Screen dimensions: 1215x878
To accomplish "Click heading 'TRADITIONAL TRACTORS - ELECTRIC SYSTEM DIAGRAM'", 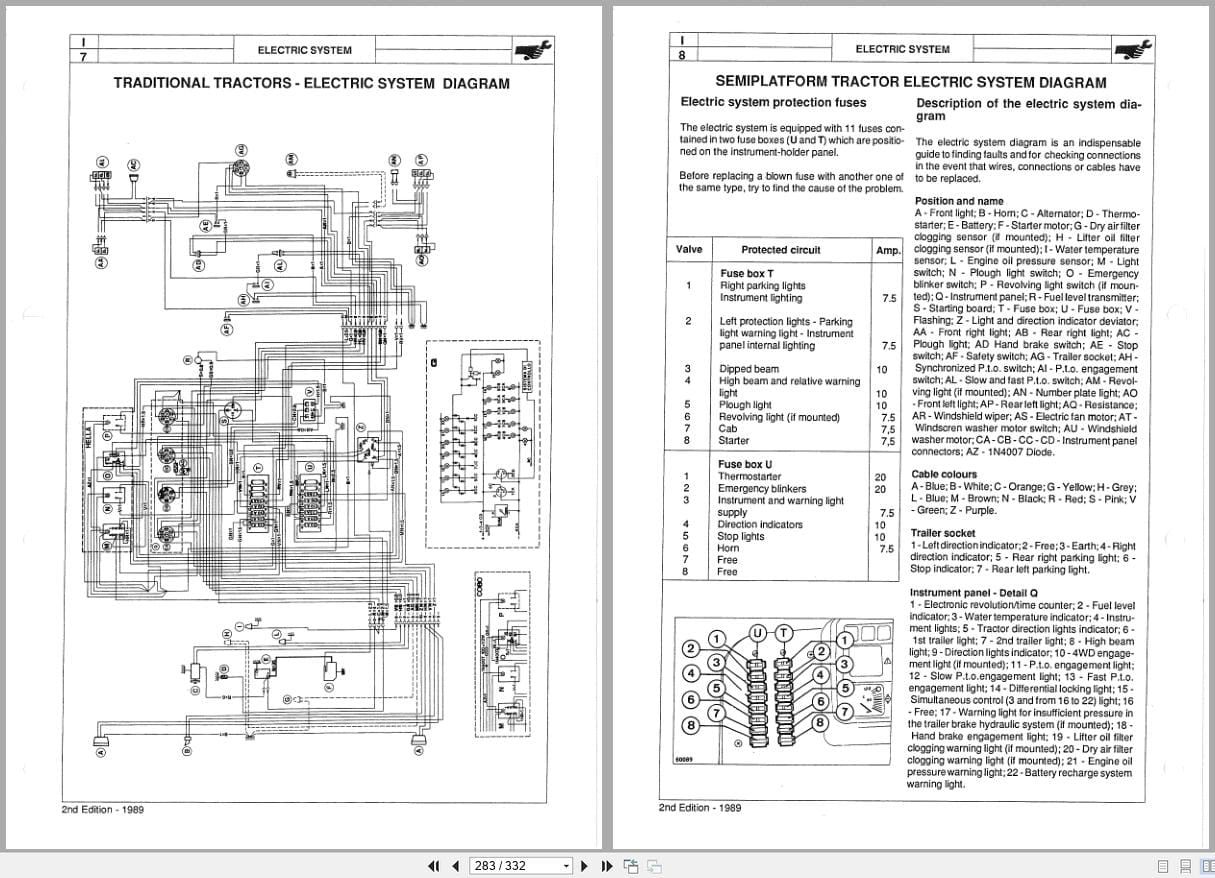I will tap(311, 84).
